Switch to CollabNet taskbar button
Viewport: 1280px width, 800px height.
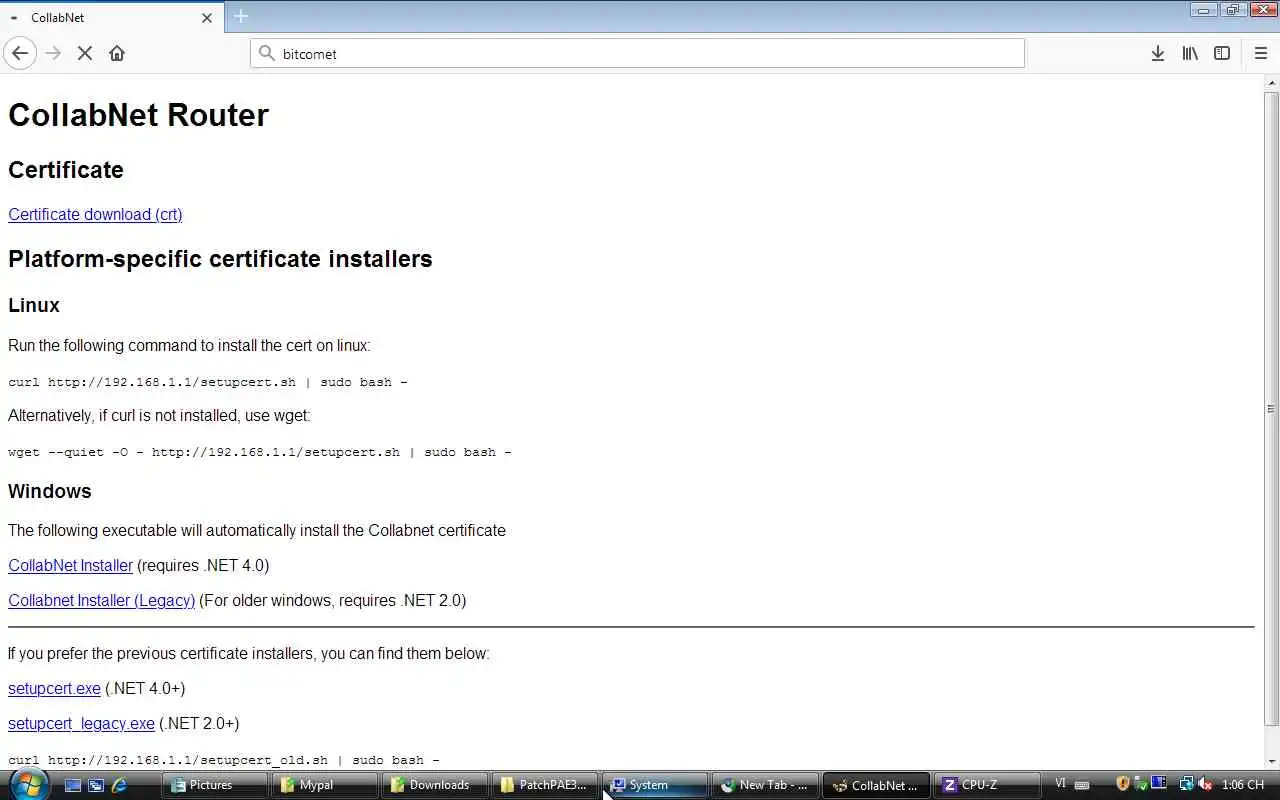(875, 785)
